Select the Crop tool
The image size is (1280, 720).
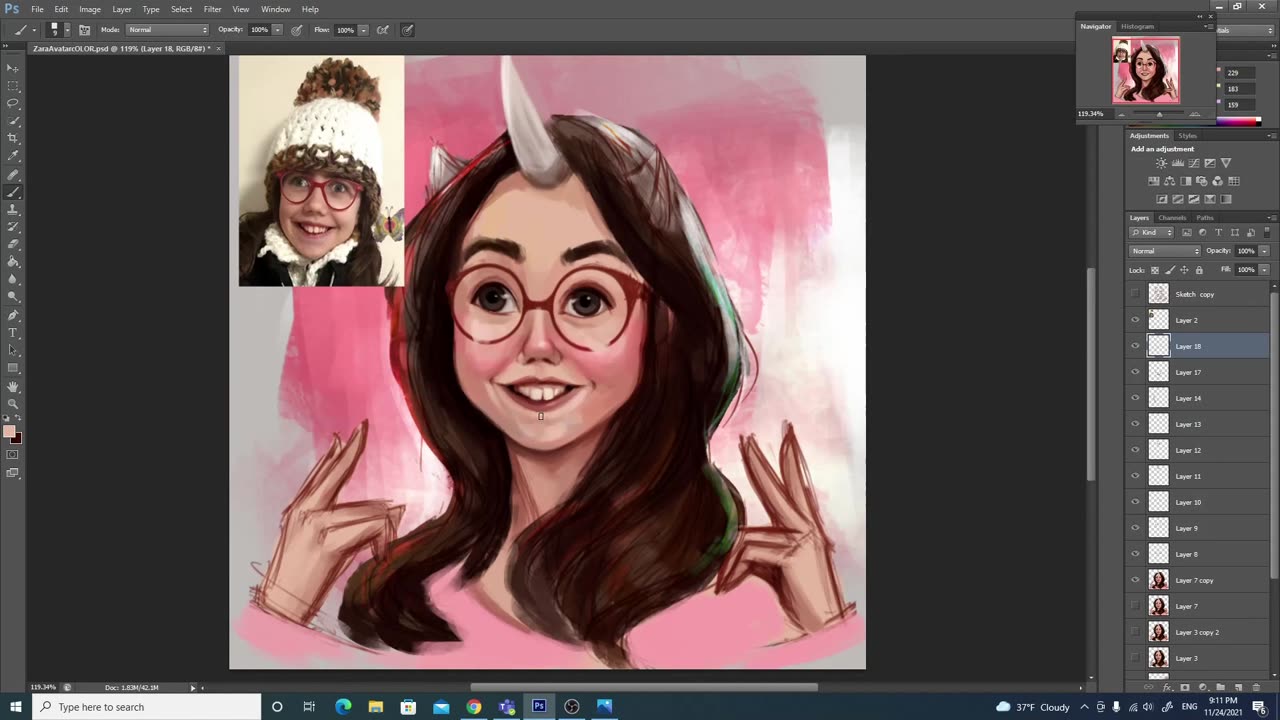point(13,138)
